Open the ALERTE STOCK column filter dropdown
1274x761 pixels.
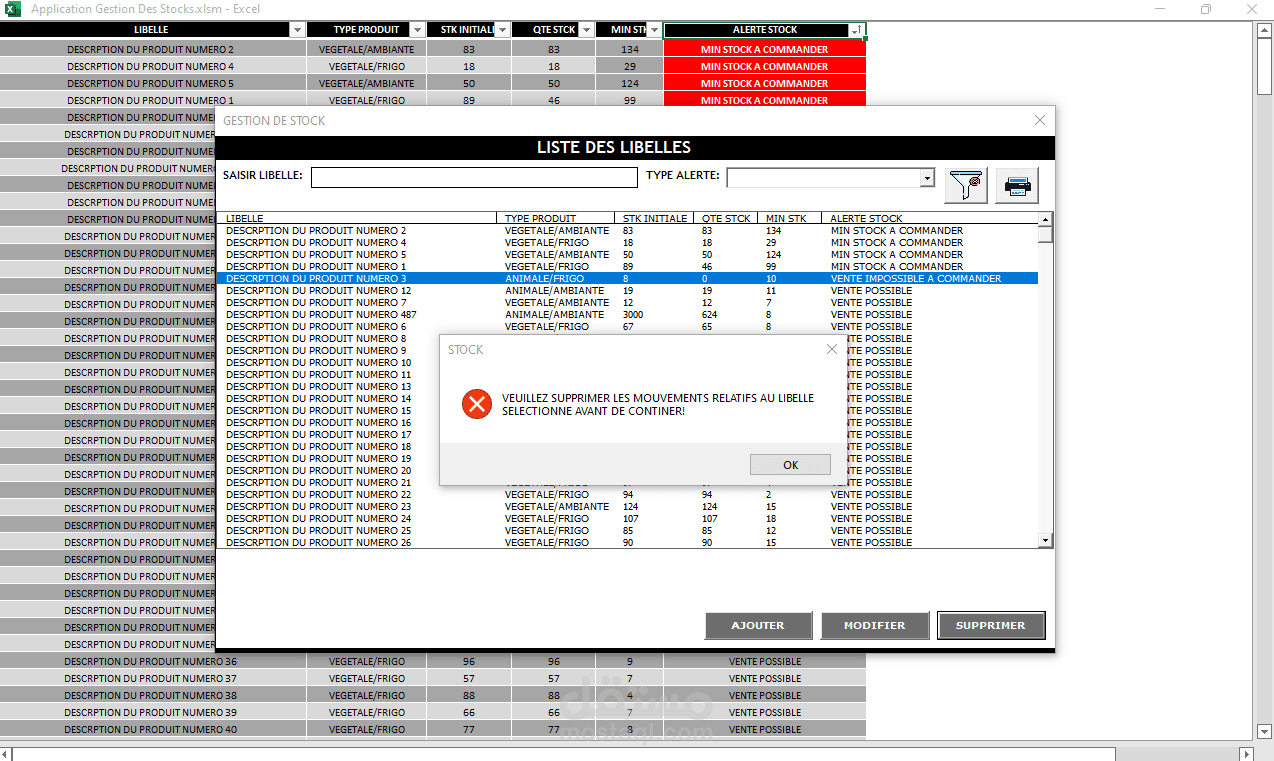click(858, 30)
